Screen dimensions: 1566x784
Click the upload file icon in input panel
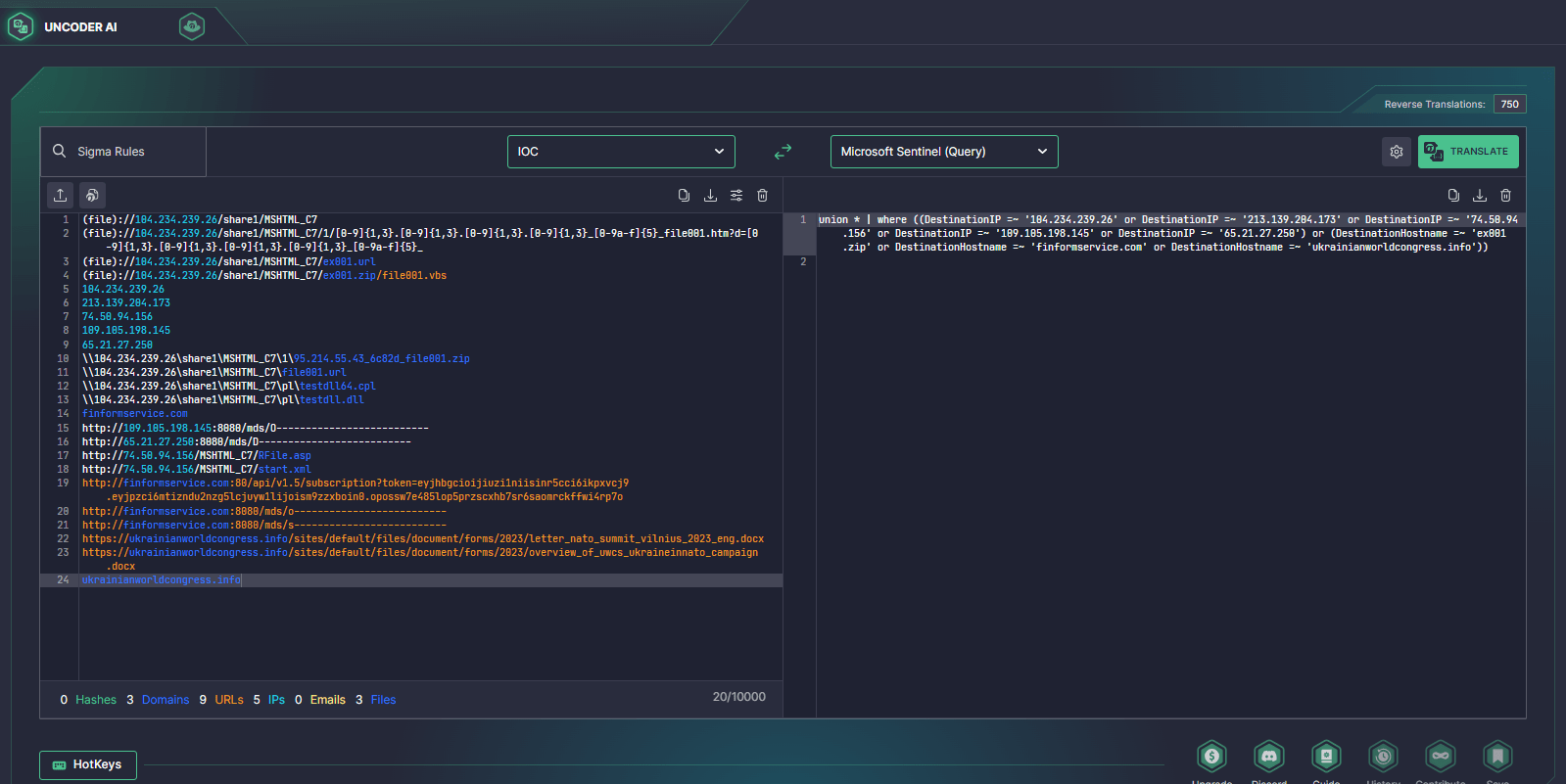point(61,195)
